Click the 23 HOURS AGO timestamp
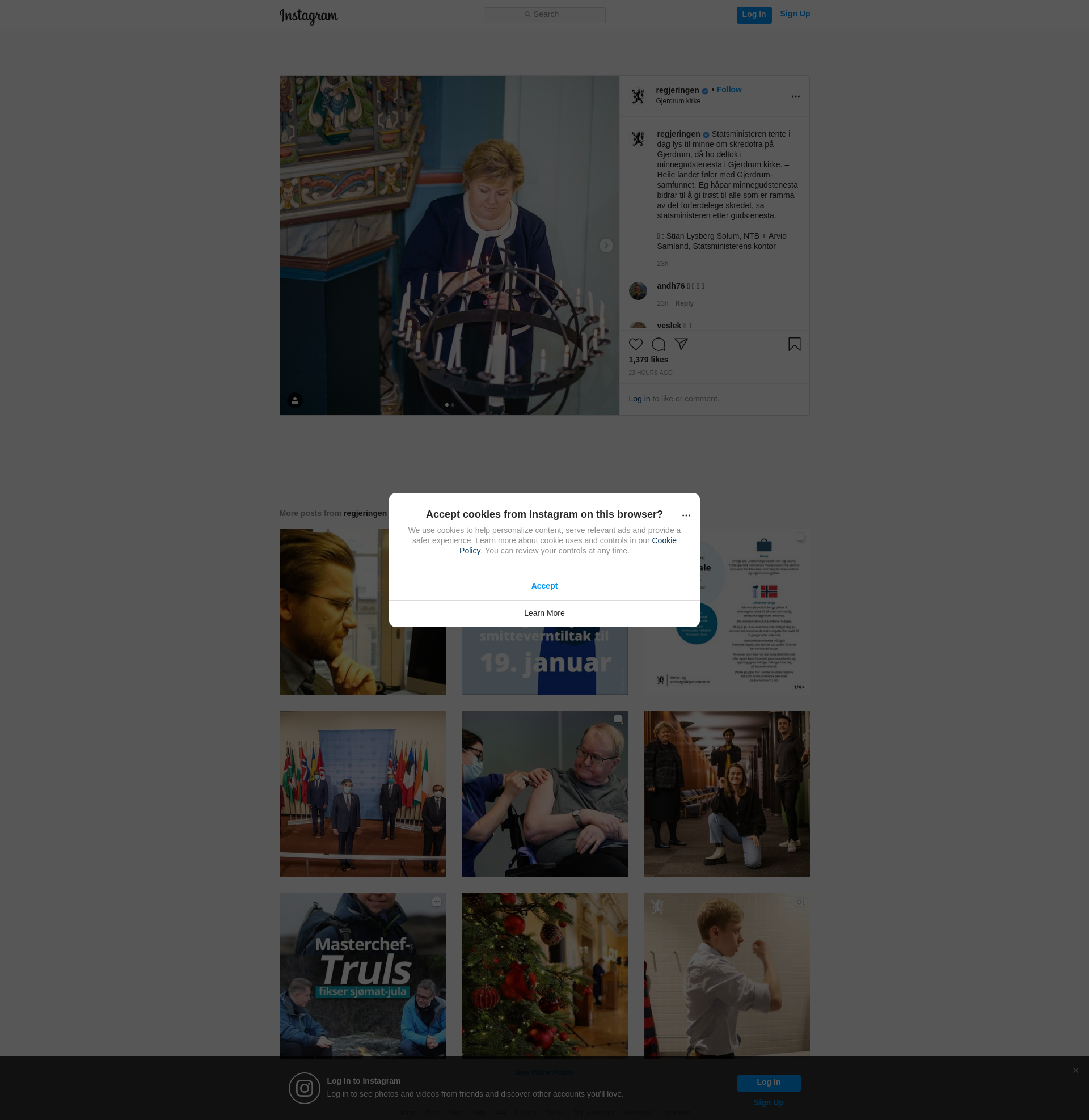 click(x=651, y=373)
